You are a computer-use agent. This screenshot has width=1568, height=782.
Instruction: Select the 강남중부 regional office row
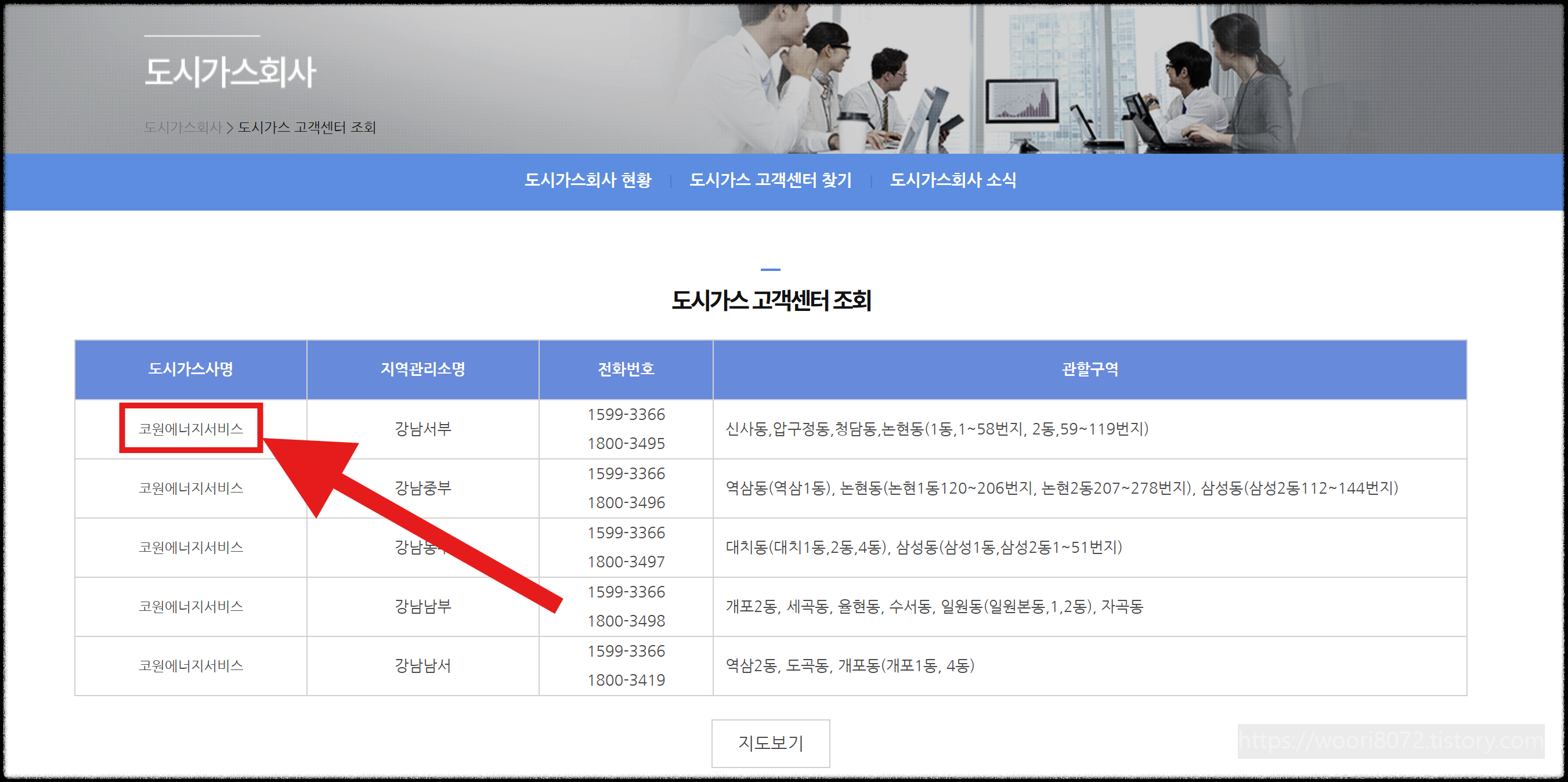422,488
